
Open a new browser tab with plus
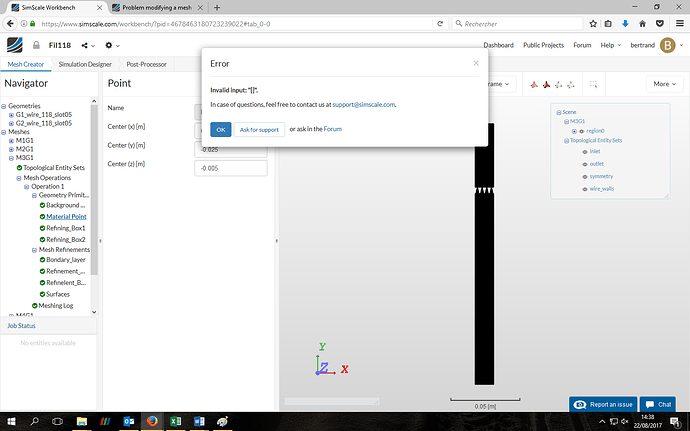point(217,7)
